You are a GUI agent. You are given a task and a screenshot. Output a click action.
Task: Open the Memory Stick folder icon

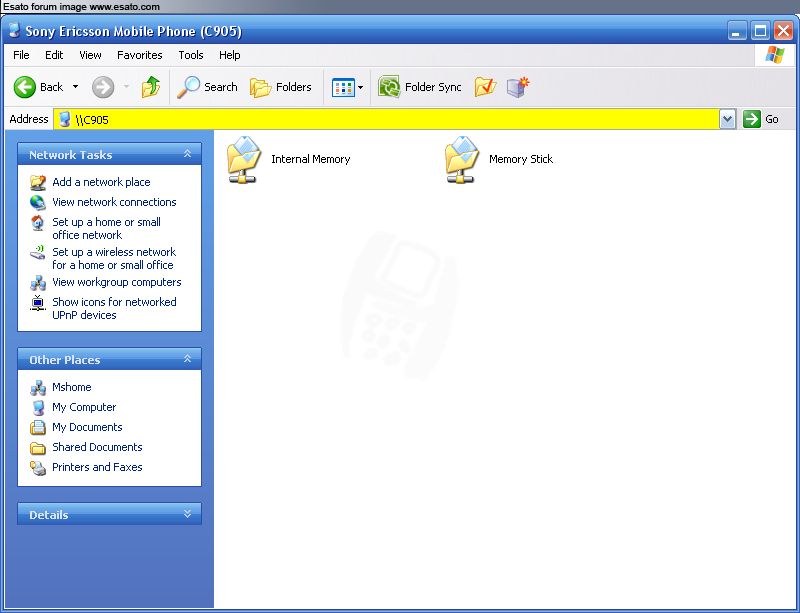tap(461, 160)
